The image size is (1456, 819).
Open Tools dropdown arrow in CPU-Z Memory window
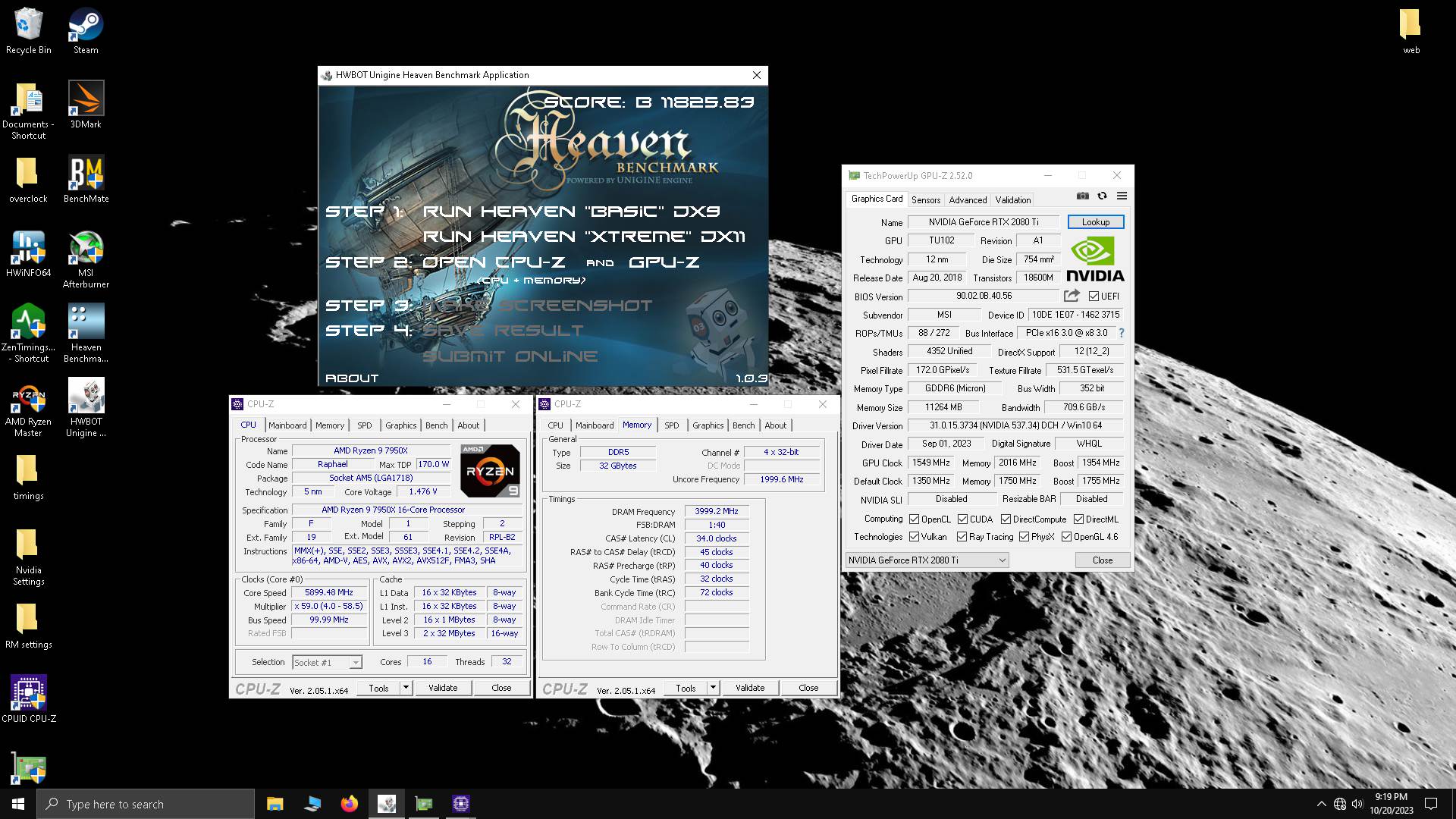click(713, 688)
